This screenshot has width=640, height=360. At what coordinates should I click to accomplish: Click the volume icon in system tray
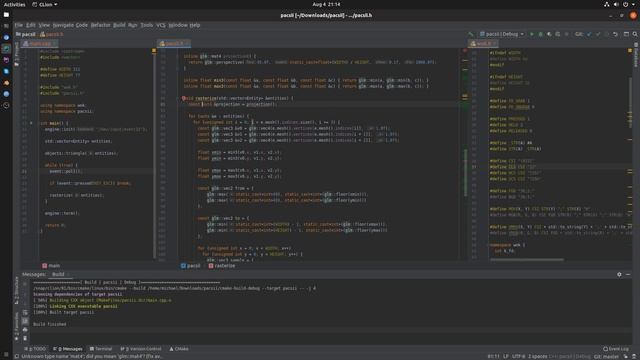pos(616,4)
